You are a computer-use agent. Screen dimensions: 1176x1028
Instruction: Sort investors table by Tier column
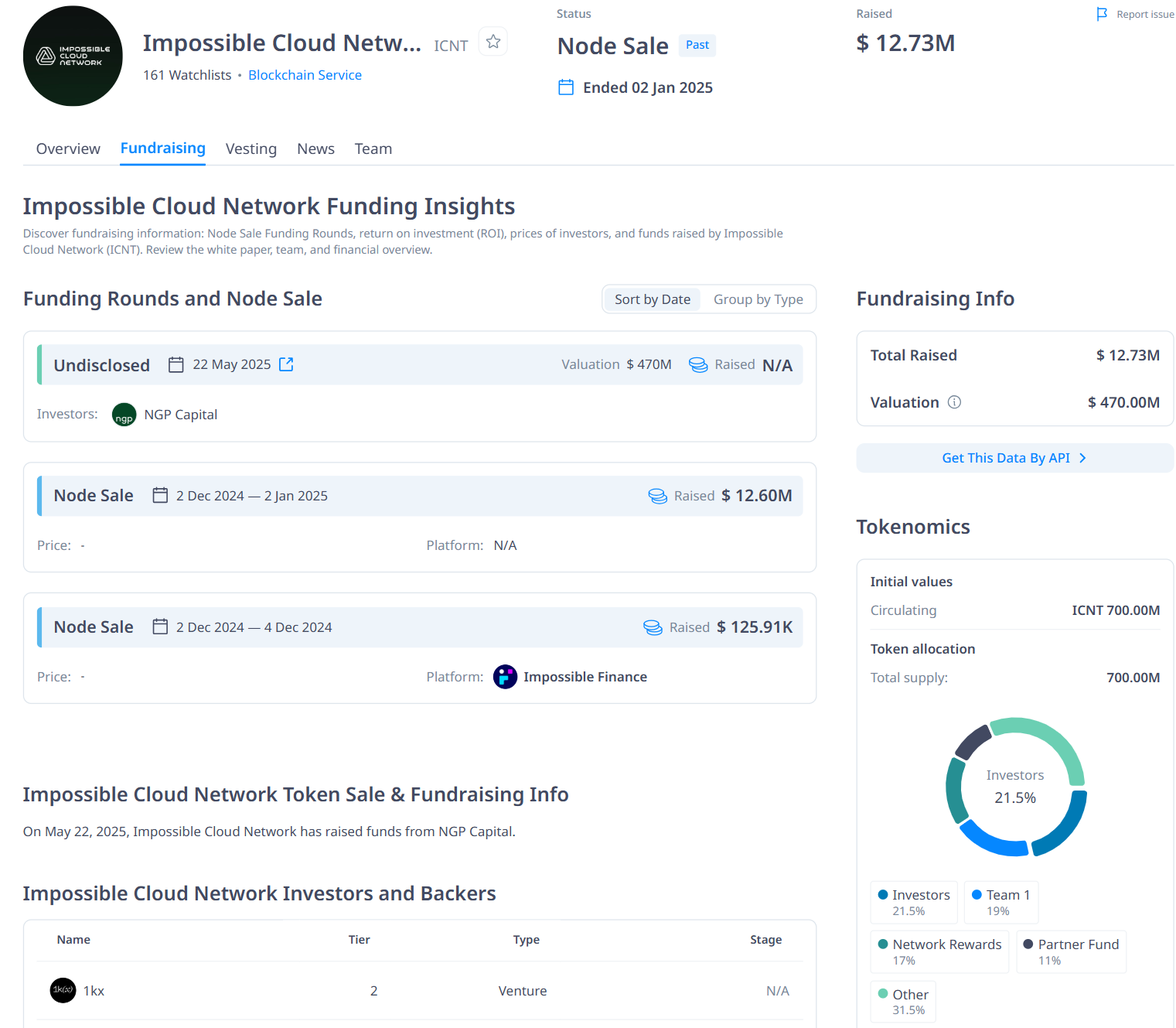click(x=359, y=940)
